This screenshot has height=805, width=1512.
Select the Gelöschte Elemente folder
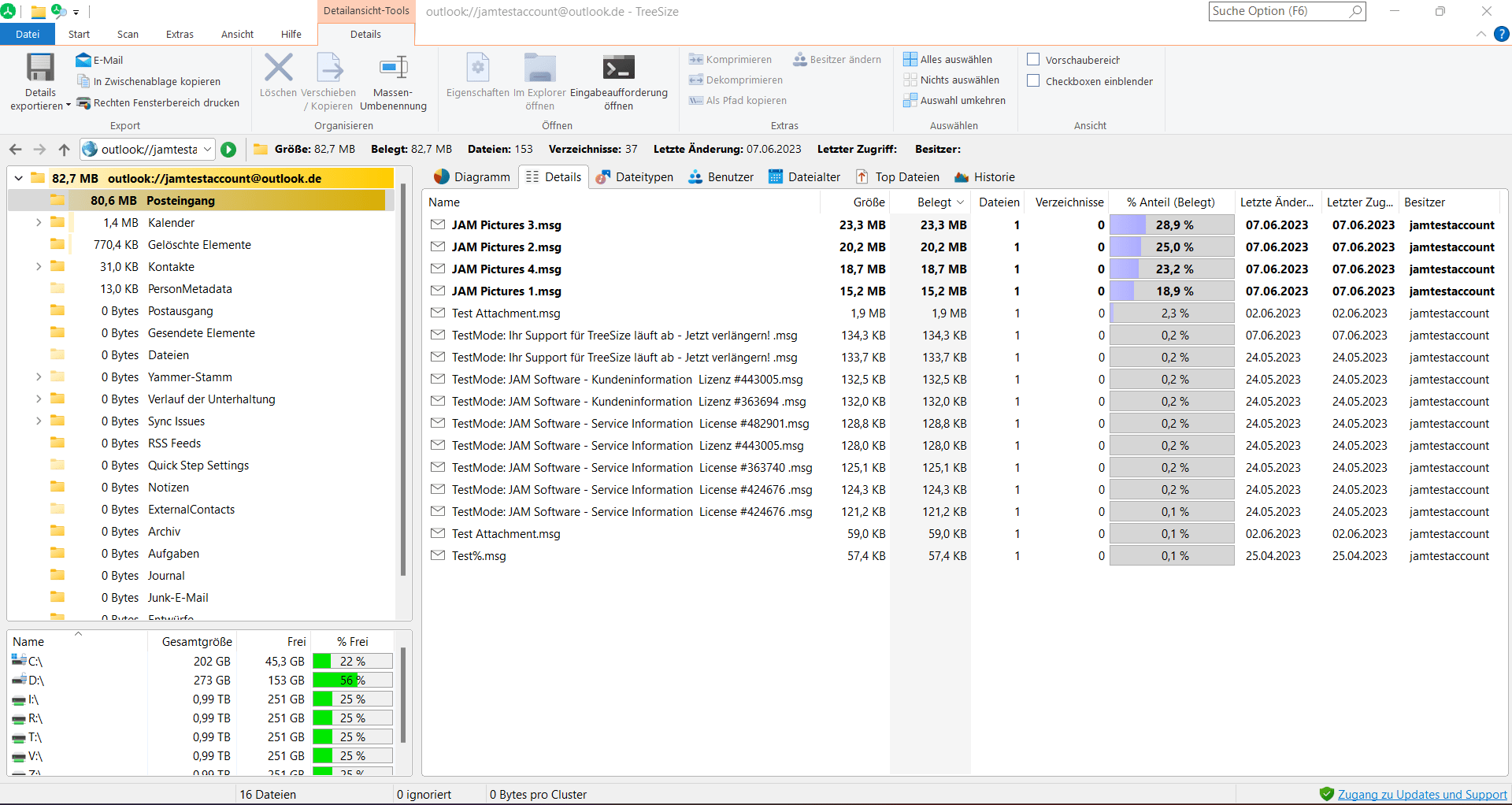point(199,245)
